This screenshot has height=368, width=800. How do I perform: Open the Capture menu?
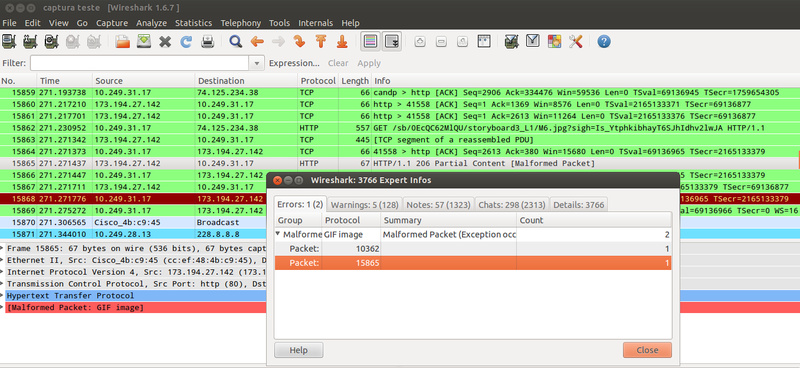point(112,23)
